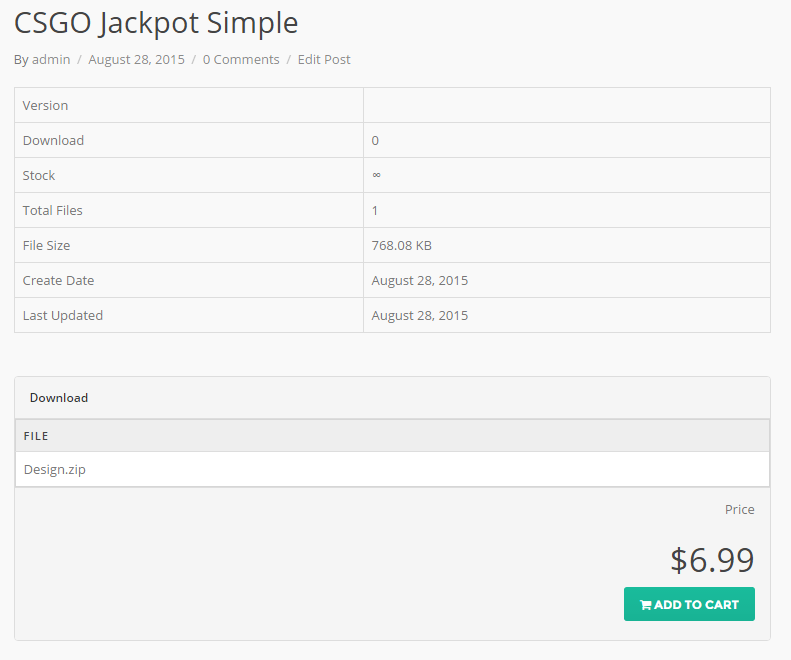
Task: Click the CSGO Jackpot Simple title
Action: coord(156,22)
